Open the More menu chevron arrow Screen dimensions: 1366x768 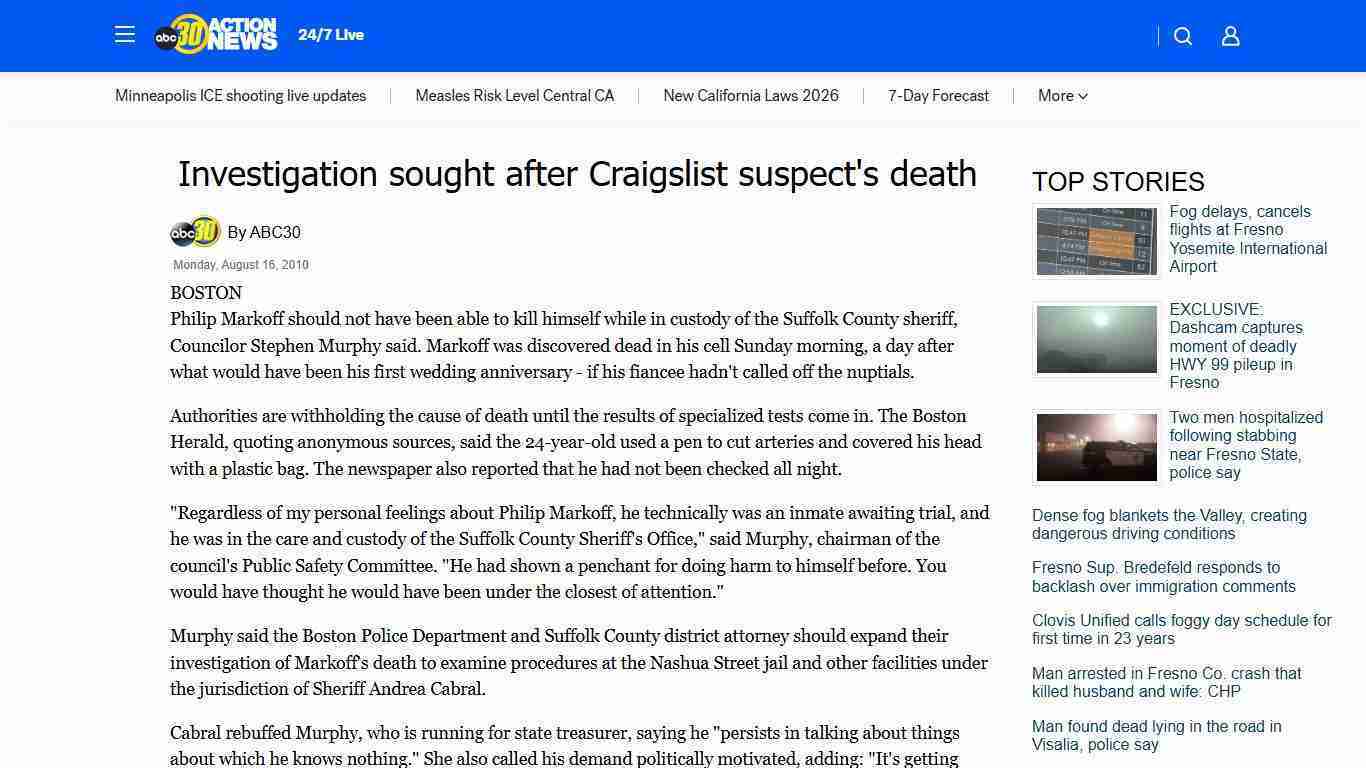pos(1086,96)
